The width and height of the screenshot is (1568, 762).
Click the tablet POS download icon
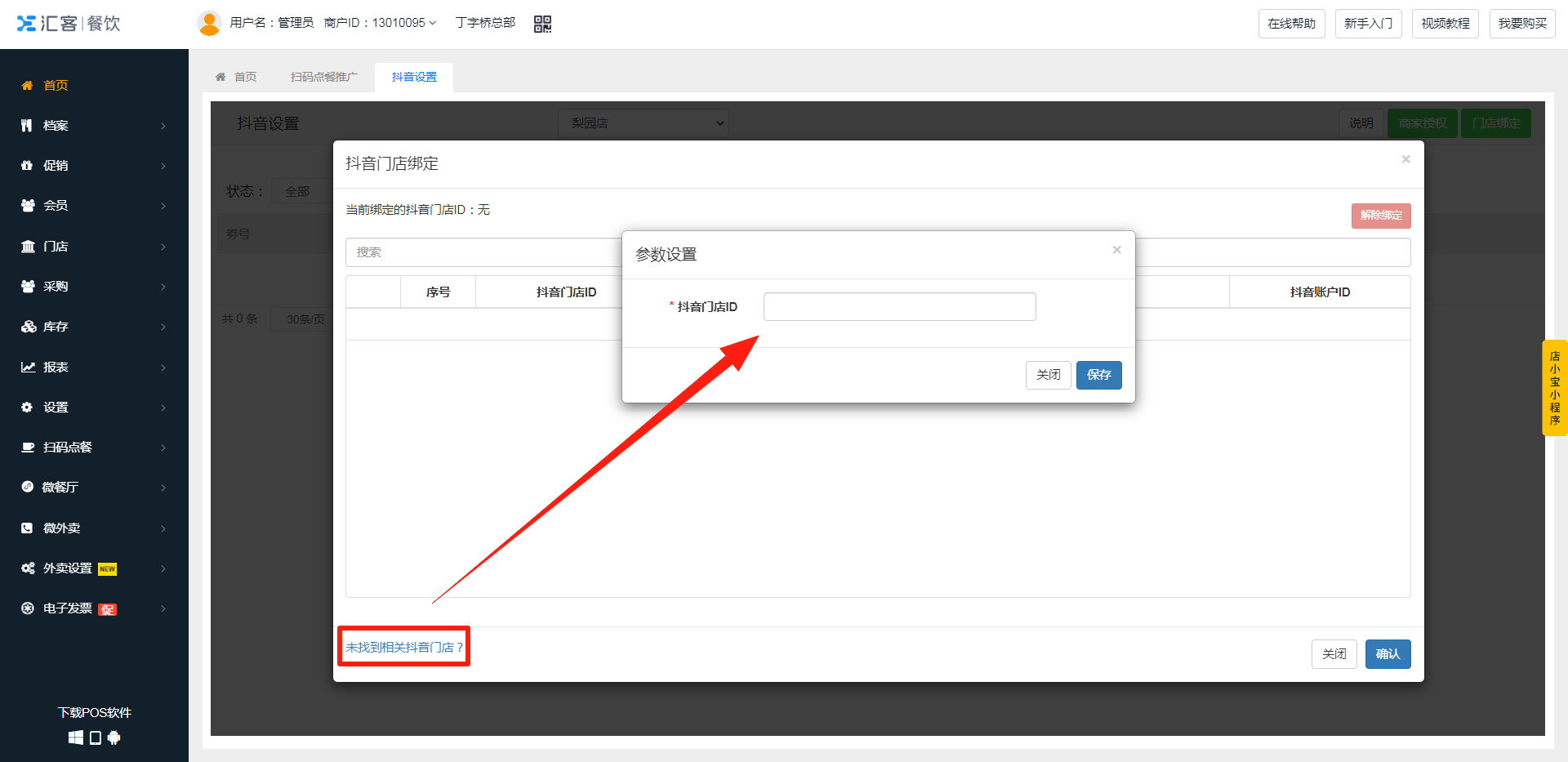96,737
